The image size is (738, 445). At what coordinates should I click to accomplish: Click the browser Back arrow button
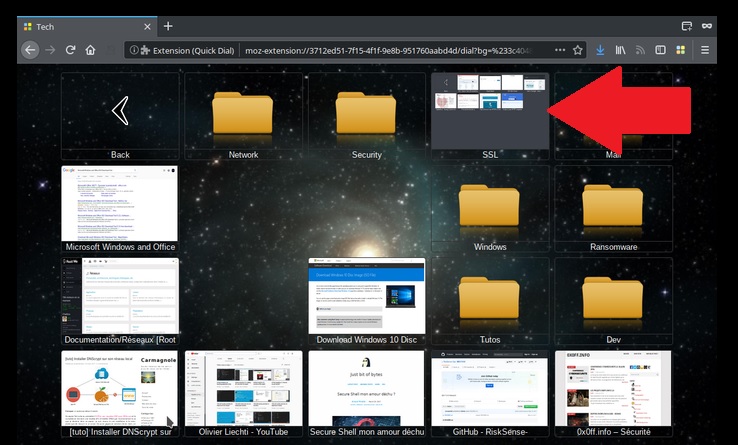29,49
